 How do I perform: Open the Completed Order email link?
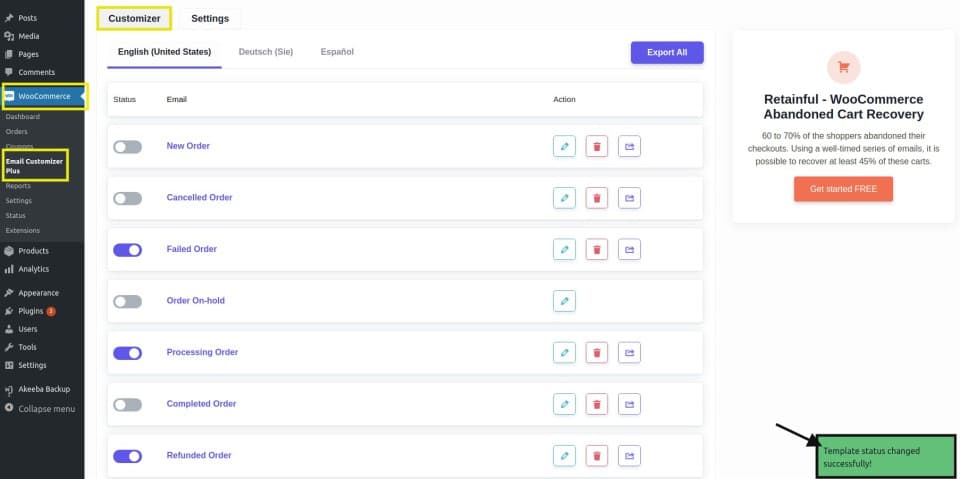pos(201,404)
